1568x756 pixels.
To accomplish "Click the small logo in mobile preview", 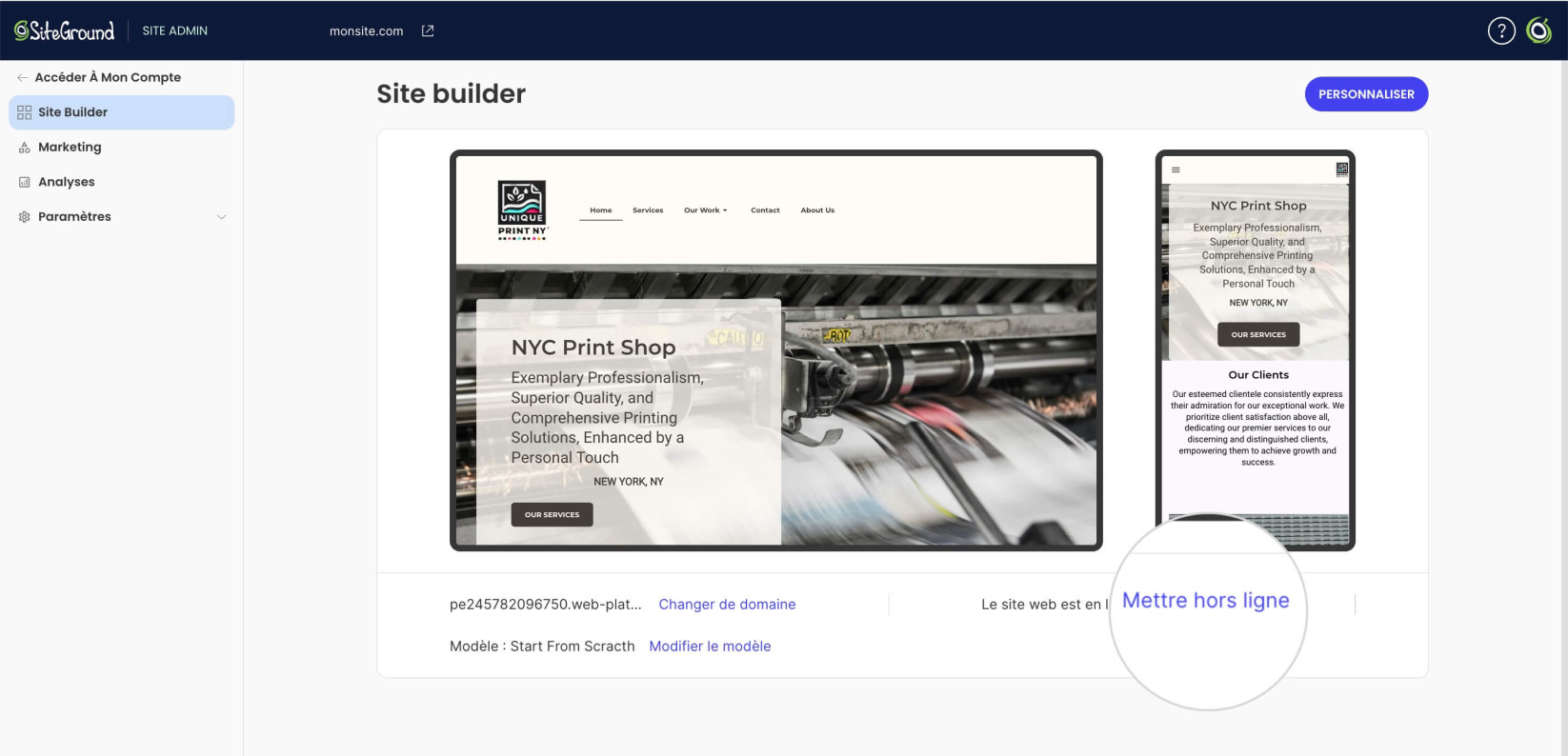I will [1341, 169].
